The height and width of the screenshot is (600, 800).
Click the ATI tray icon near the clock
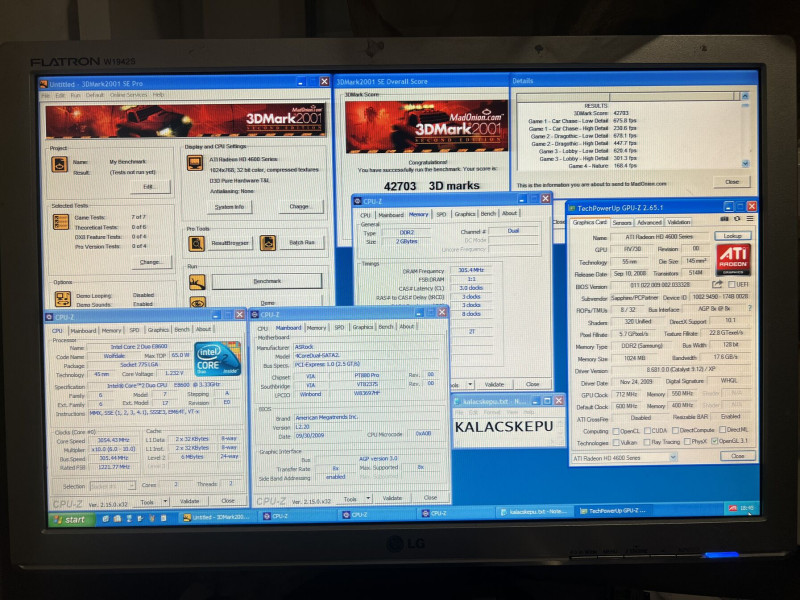732,508
